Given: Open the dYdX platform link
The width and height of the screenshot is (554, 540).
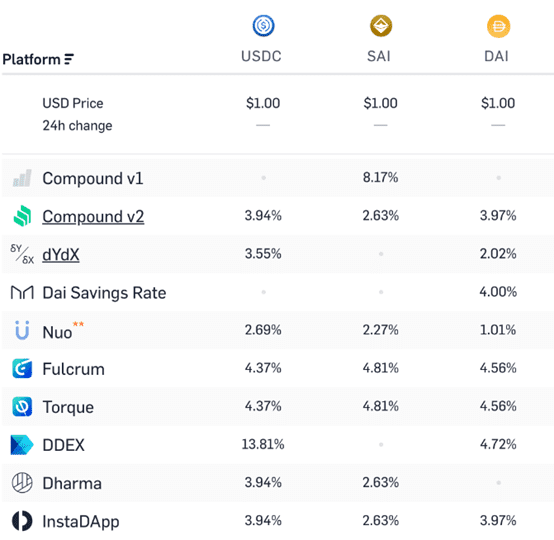Looking at the screenshot, I should (61, 254).
